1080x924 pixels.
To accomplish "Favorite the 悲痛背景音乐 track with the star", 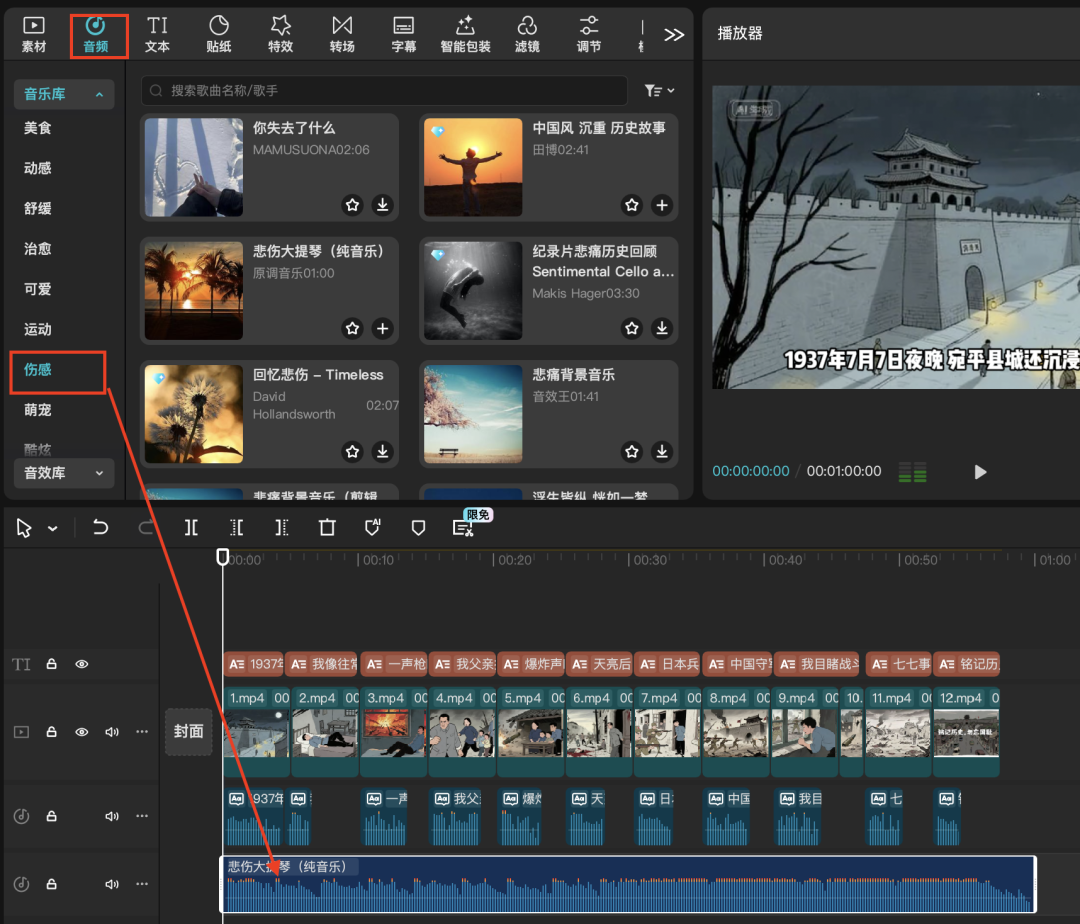I will tap(631, 451).
